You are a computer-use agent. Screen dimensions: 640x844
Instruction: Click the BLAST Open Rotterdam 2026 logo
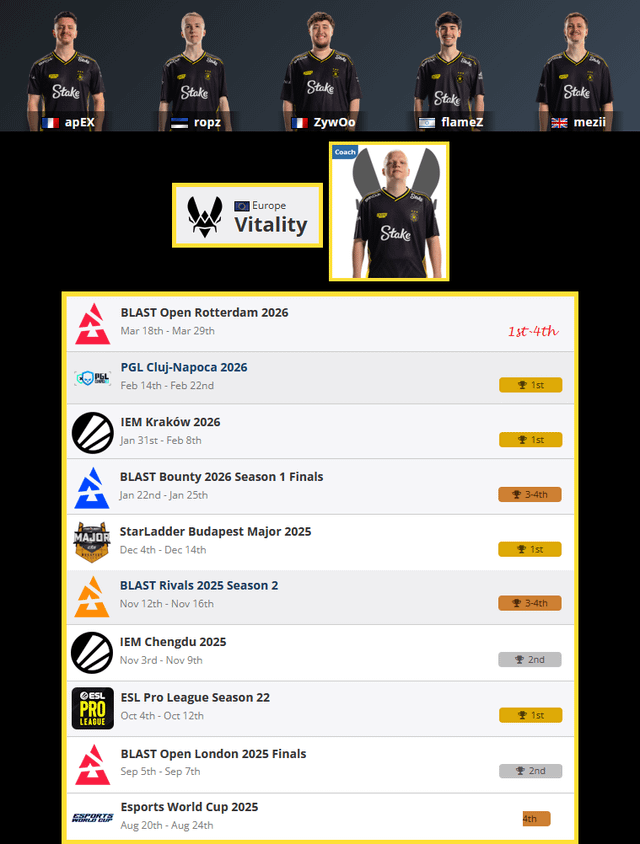(93, 323)
